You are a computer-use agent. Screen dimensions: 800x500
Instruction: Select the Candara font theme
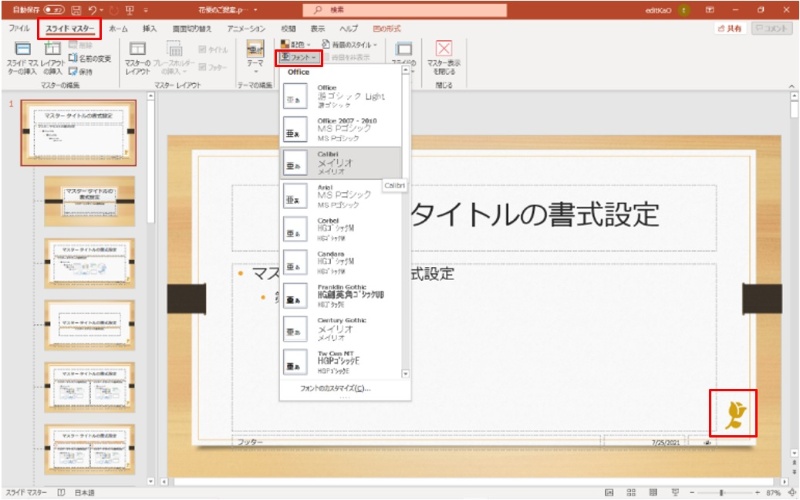point(341,262)
